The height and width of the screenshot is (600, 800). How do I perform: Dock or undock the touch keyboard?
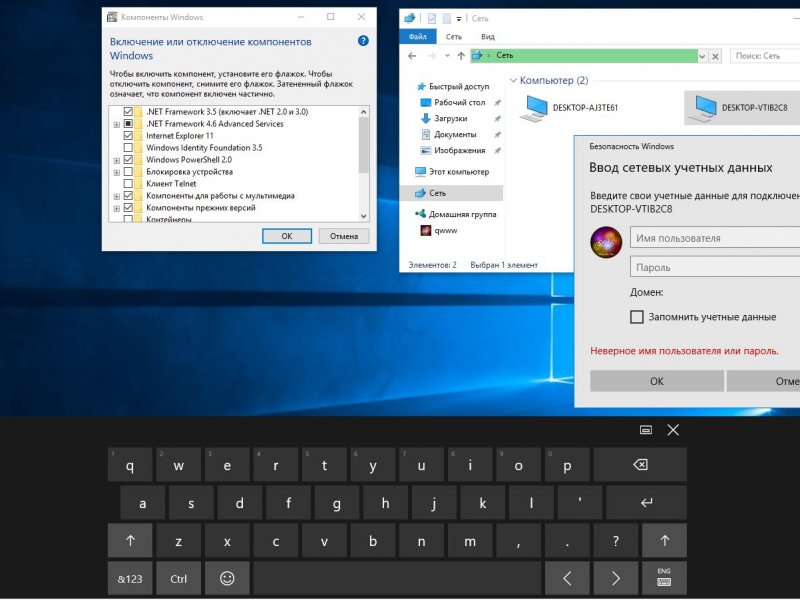(x=646, y=430)
